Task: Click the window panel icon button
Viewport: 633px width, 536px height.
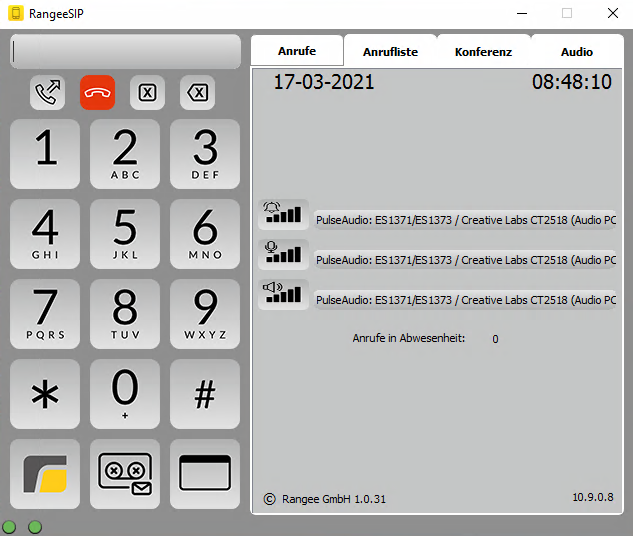Action: [205, 473]
